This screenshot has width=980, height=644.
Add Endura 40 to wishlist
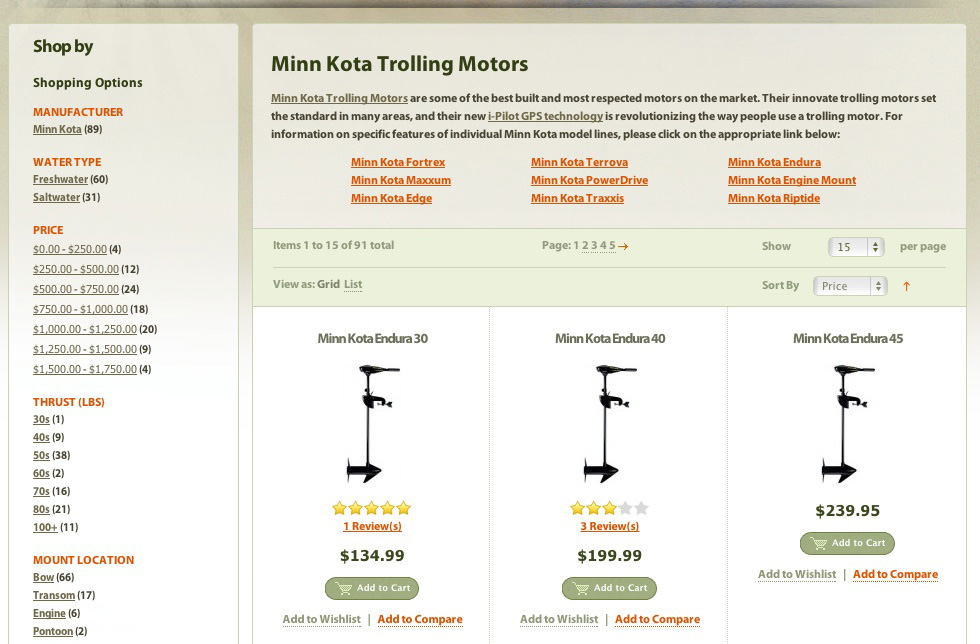pos(559,619)
